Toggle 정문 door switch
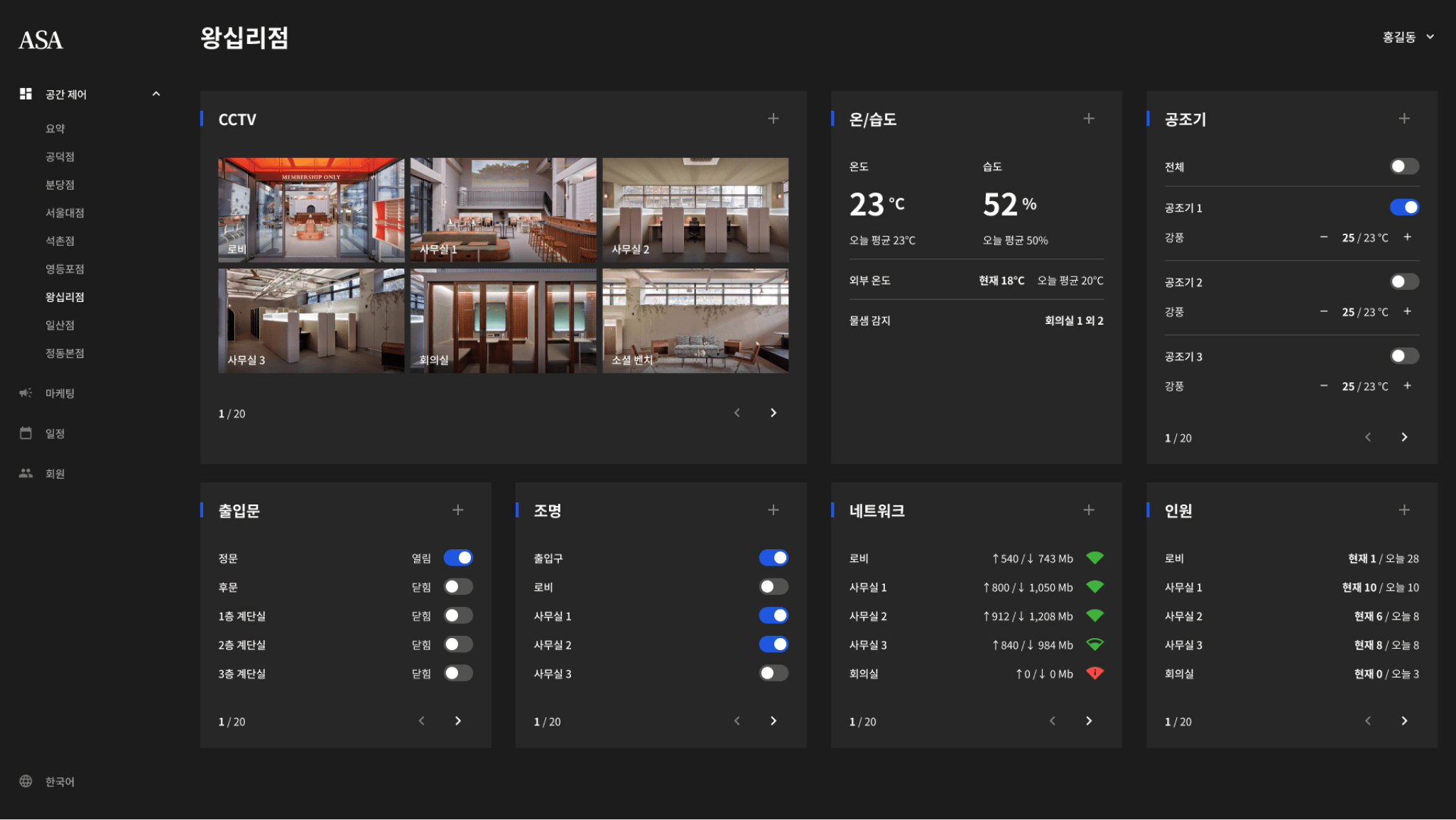 [x=458, y=558]
